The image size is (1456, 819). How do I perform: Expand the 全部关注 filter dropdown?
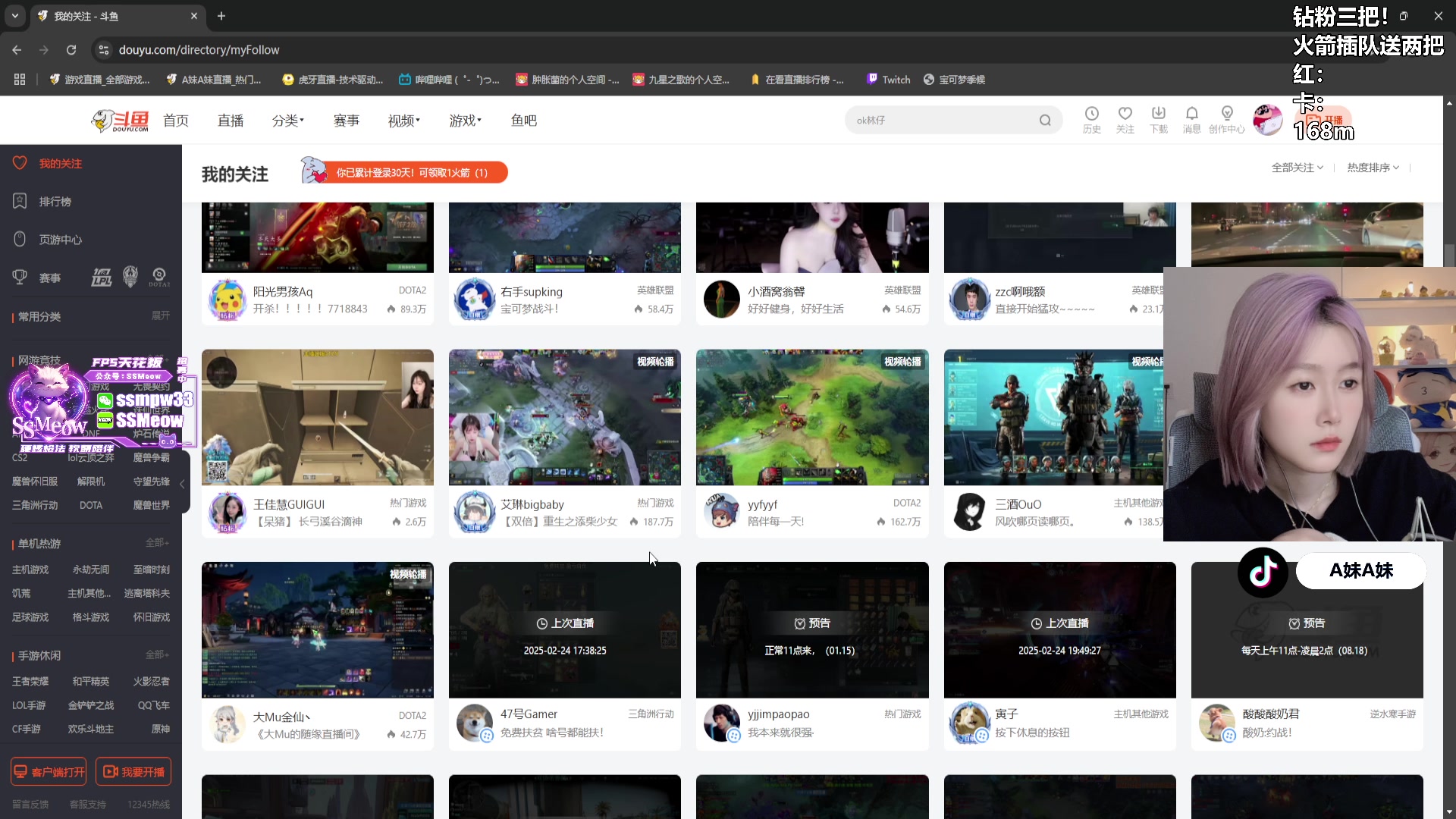click(x=1297, y=168)
